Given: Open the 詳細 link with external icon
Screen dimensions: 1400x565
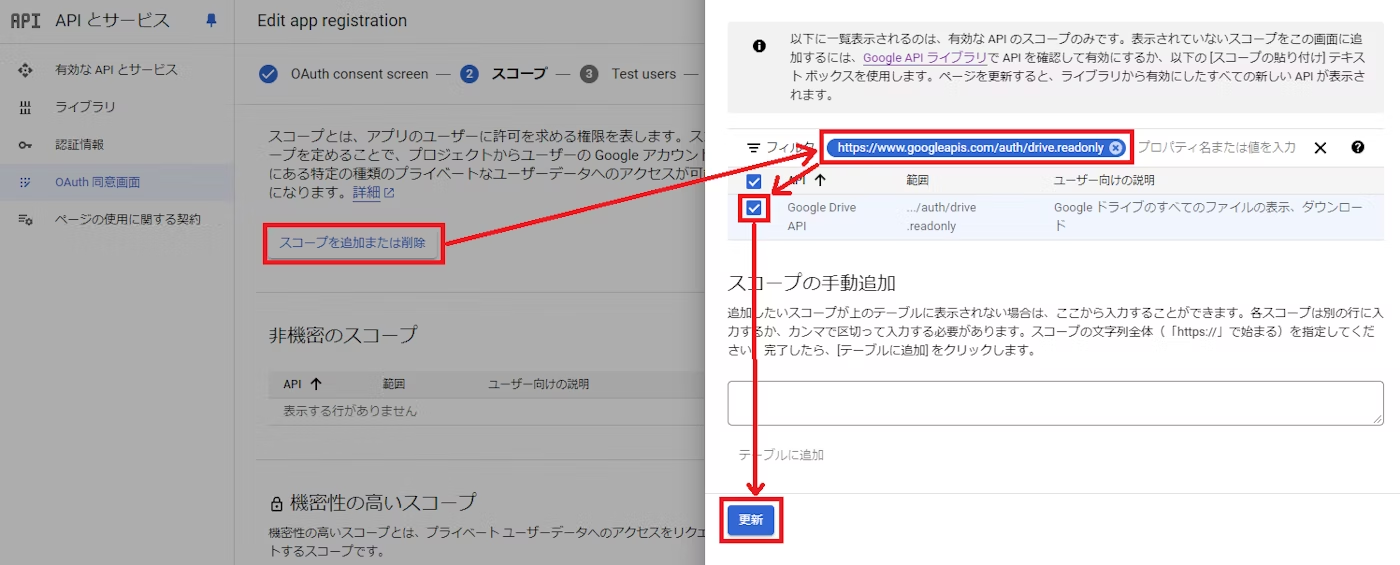Looking at the screenshot, I should click(x=373, y=192).
